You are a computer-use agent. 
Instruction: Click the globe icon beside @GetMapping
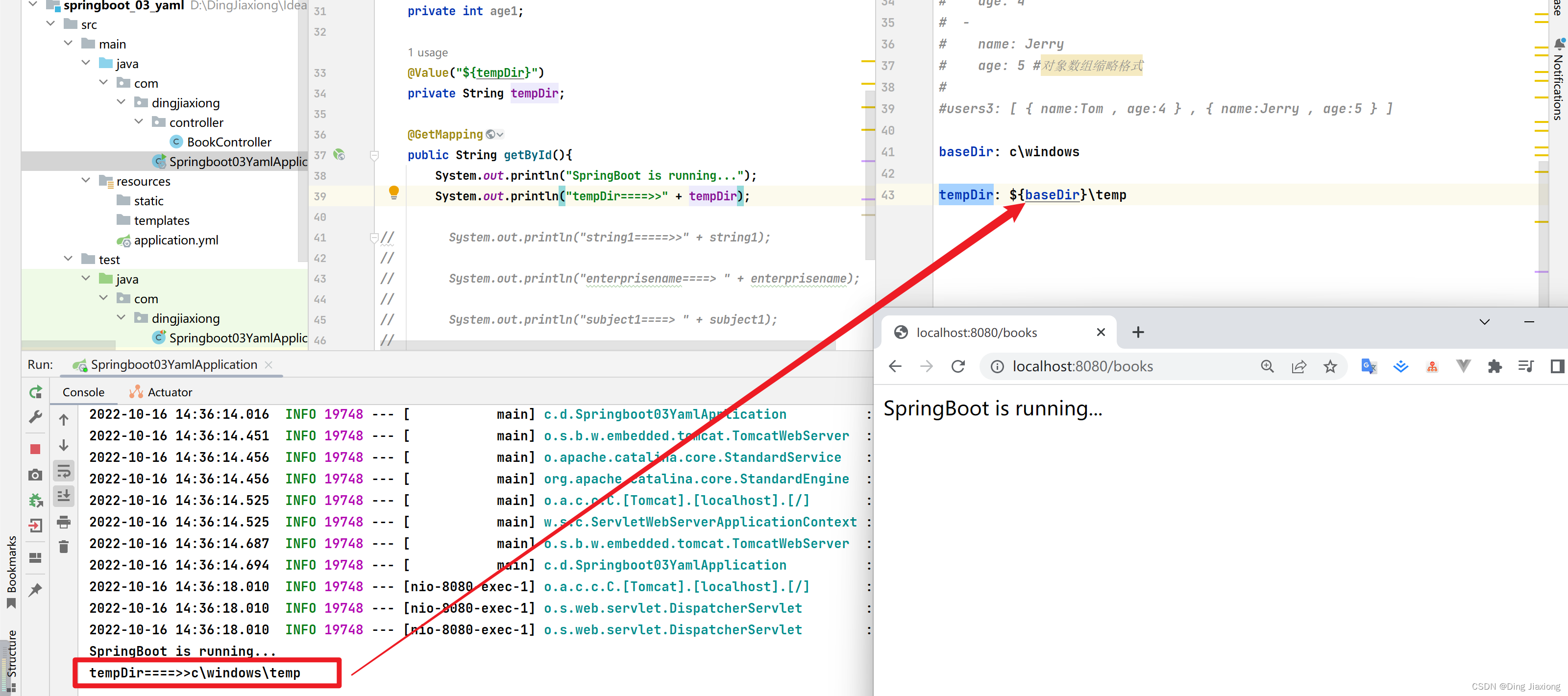point(490,135)
